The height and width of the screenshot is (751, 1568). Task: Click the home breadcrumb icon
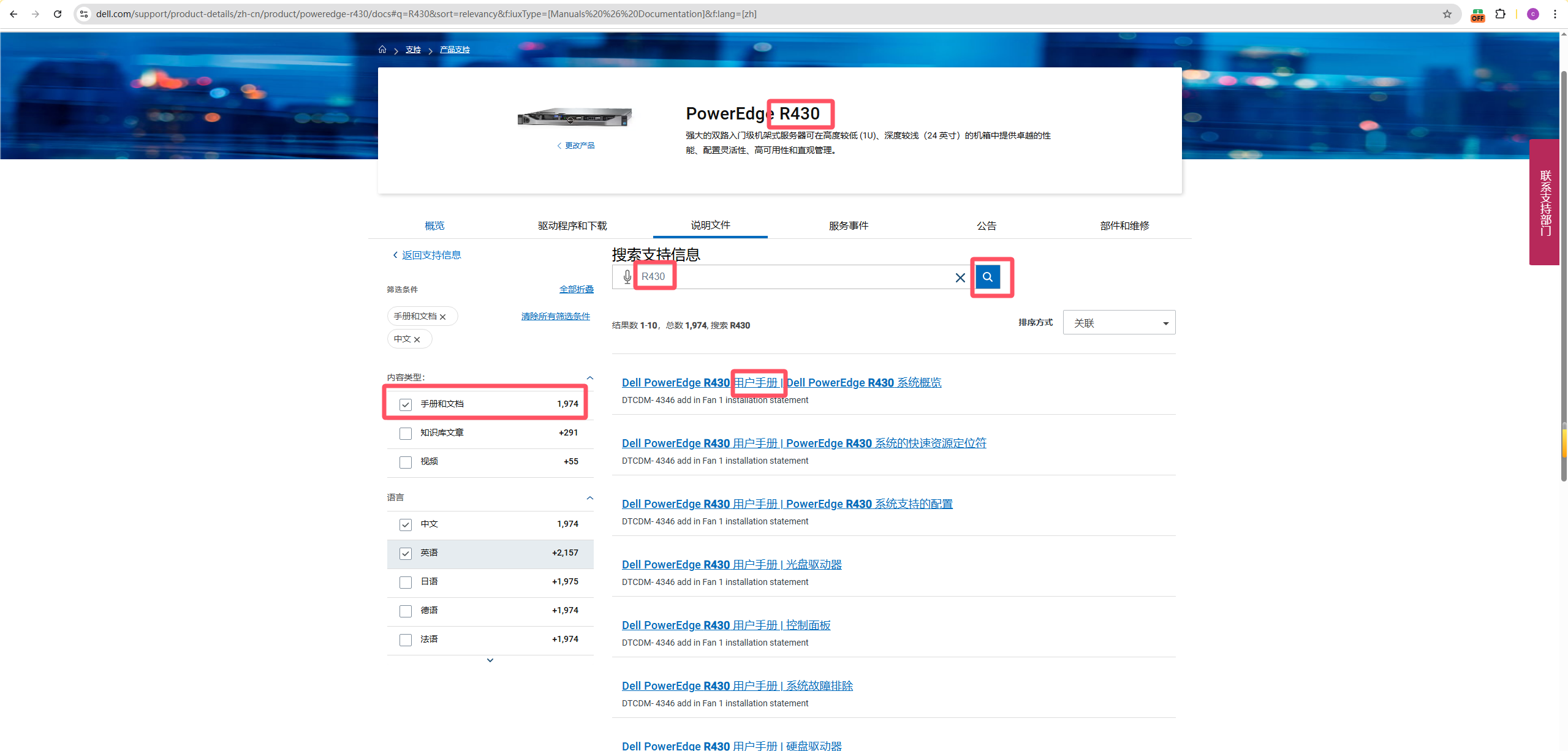(382, 49)
